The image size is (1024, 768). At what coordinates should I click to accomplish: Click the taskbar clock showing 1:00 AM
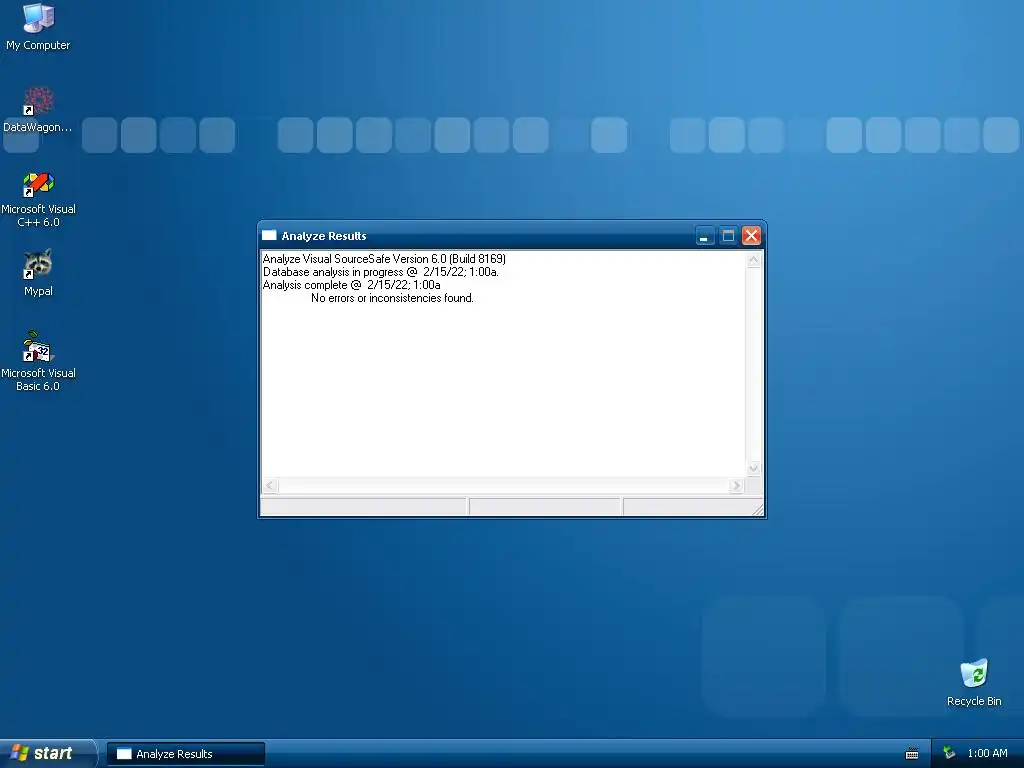987,754
